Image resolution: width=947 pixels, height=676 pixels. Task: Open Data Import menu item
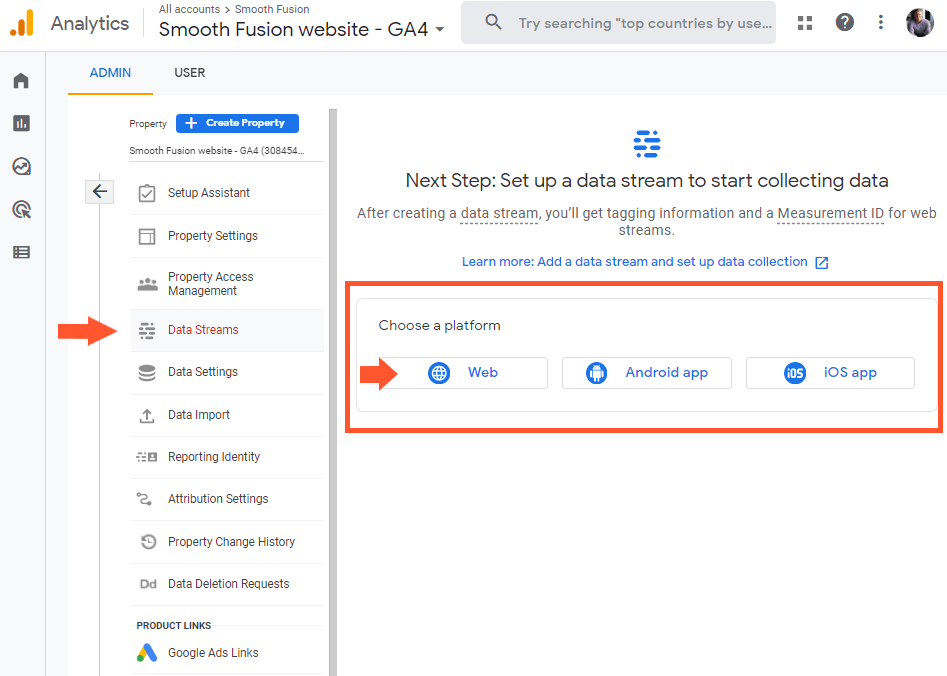(x=227, y=415)
